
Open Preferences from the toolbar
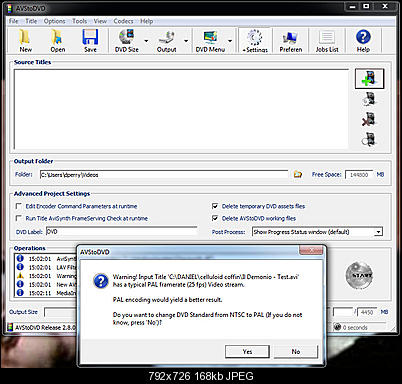[x=291, y=41]
